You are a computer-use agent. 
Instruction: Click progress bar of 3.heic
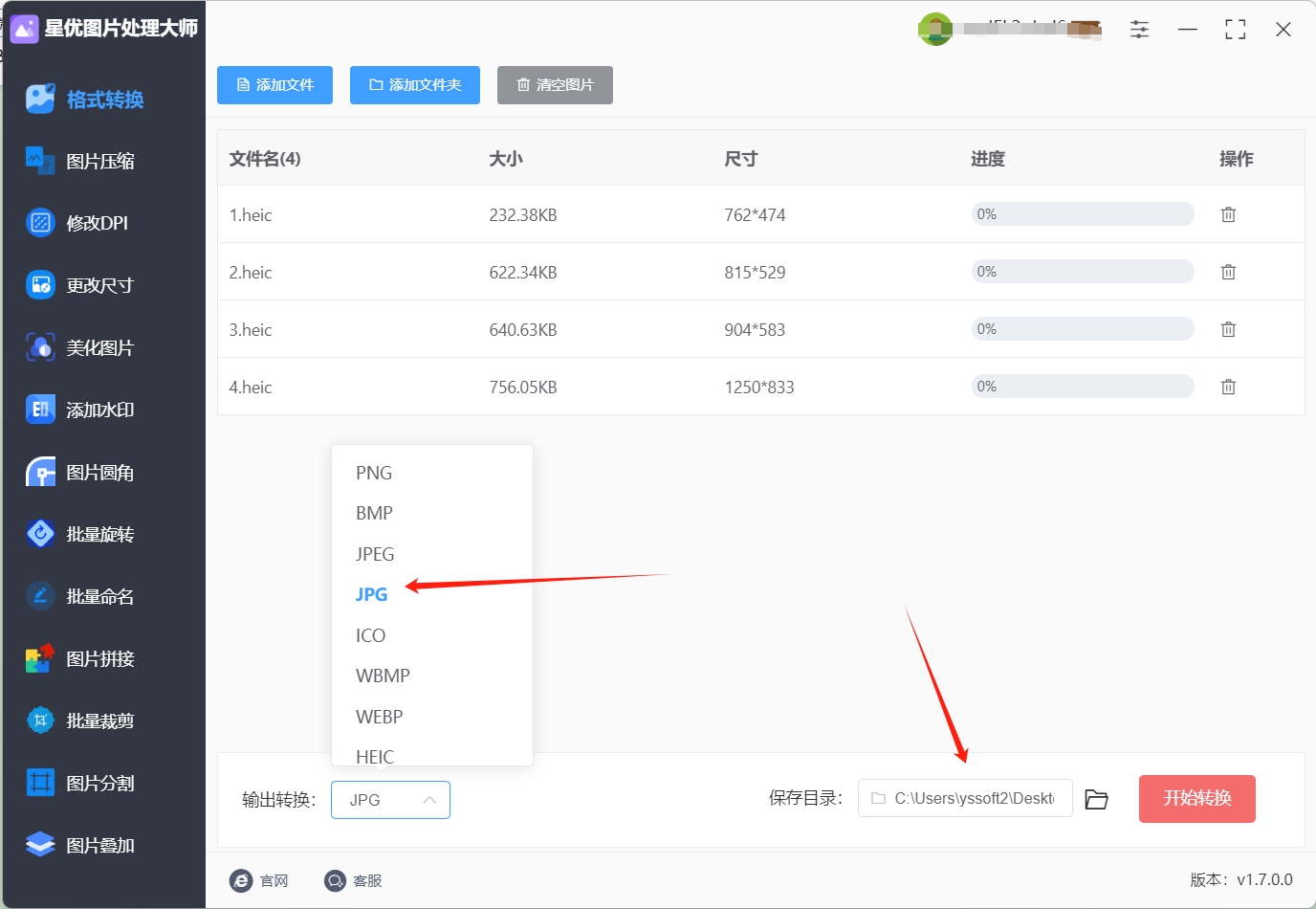1083,329
